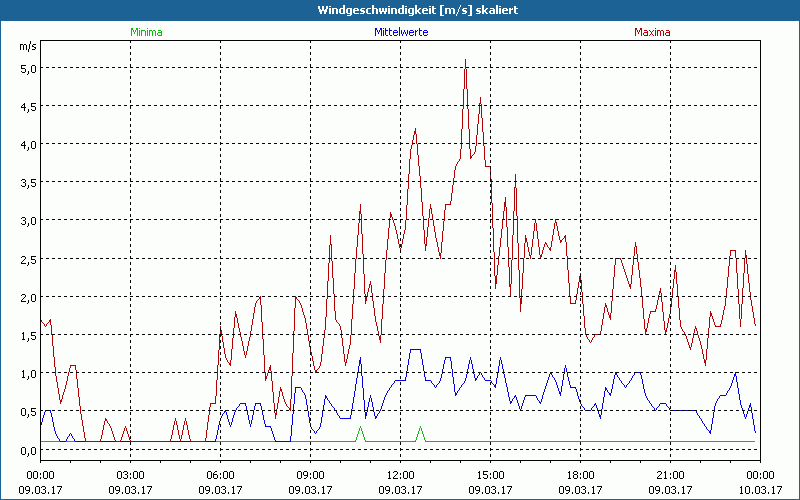Select the 09:00 time axis label
Viewport: 800px width, 500px height.
tap(310, 475)
